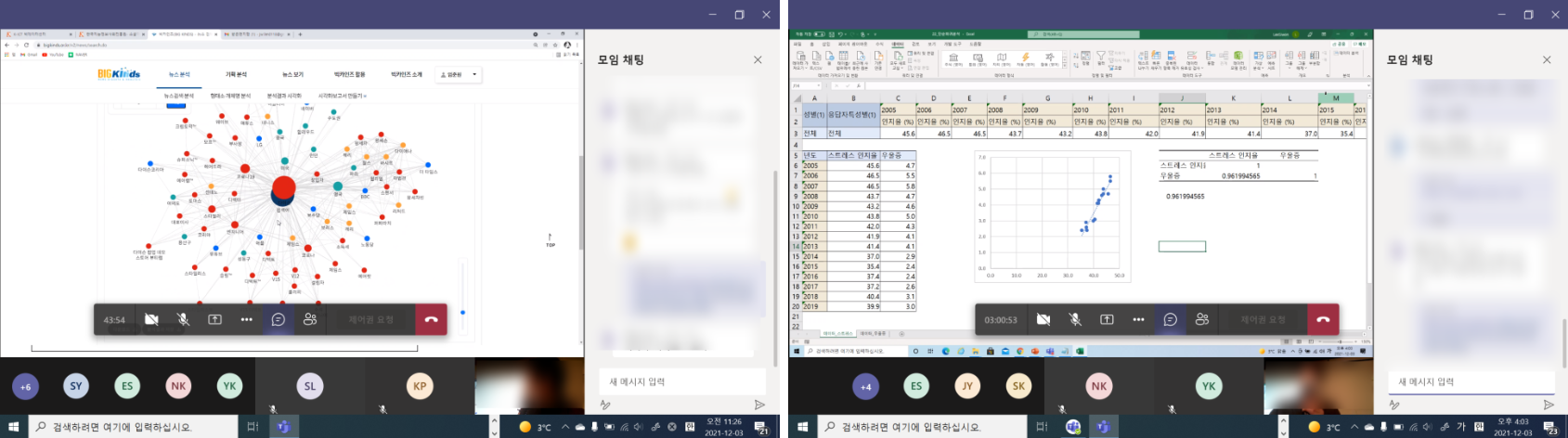Expand user account dropdown on BigKinds page
The image size is (1568, 438).
(460, 74)
